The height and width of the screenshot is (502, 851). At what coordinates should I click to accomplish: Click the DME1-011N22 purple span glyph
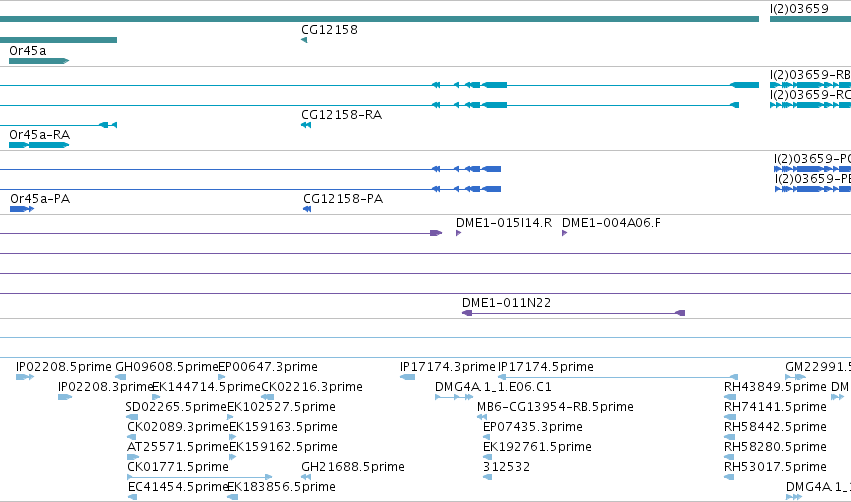(x=573, y=313)
